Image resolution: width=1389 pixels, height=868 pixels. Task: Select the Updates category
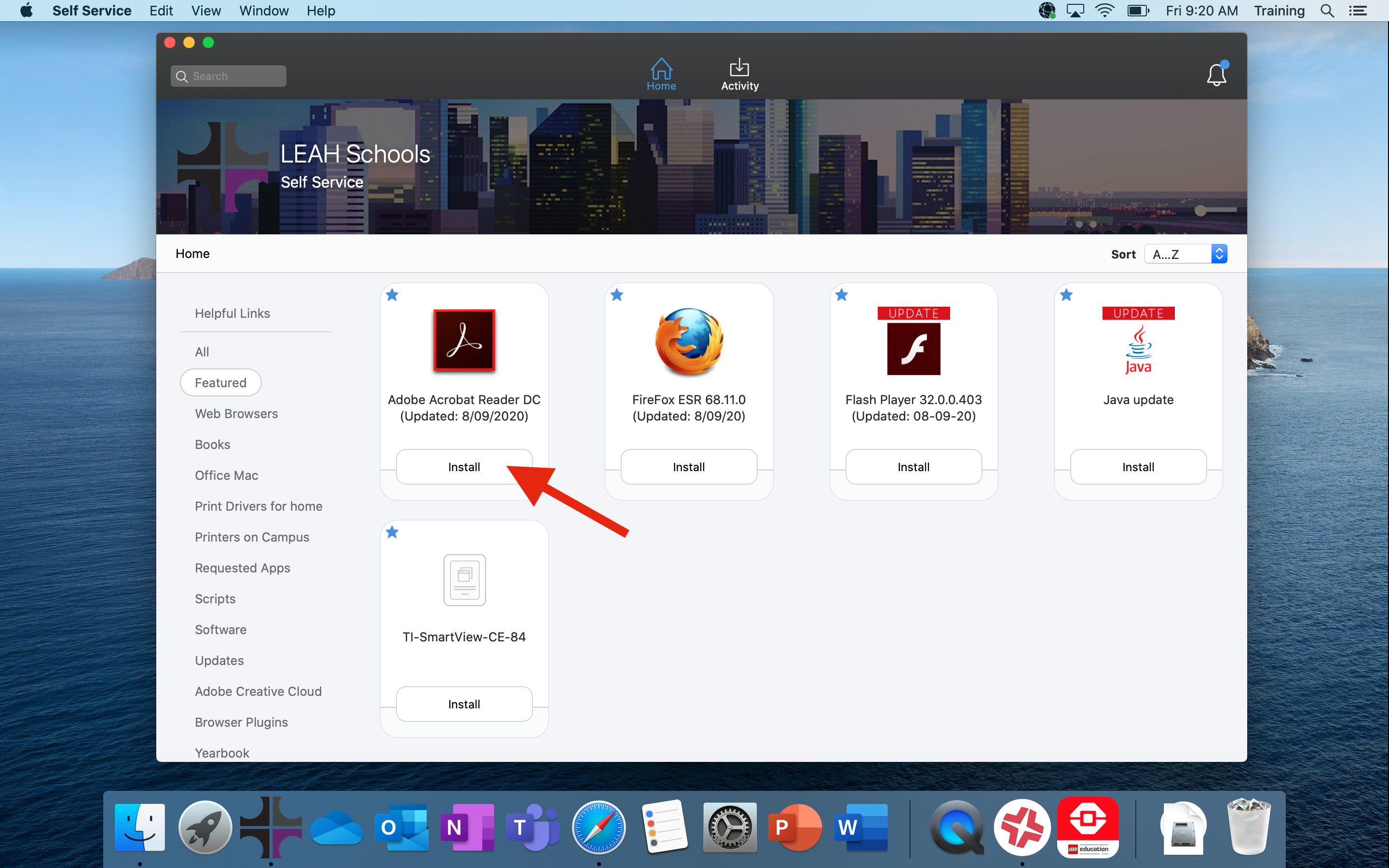click(219, 660)
